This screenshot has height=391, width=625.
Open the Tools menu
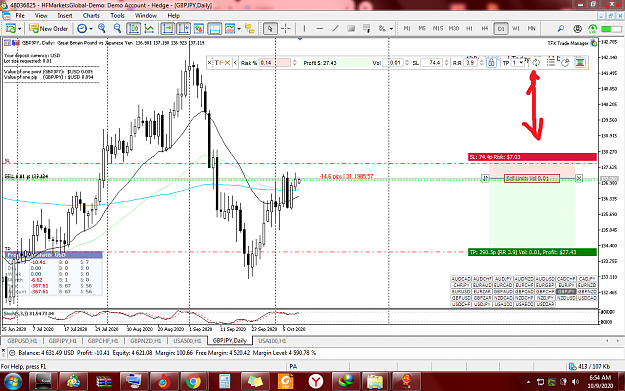click(117, 16)
